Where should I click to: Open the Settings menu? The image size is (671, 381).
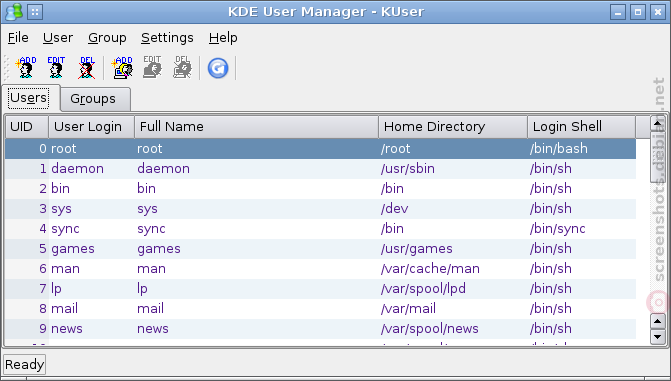click(167, 38)
